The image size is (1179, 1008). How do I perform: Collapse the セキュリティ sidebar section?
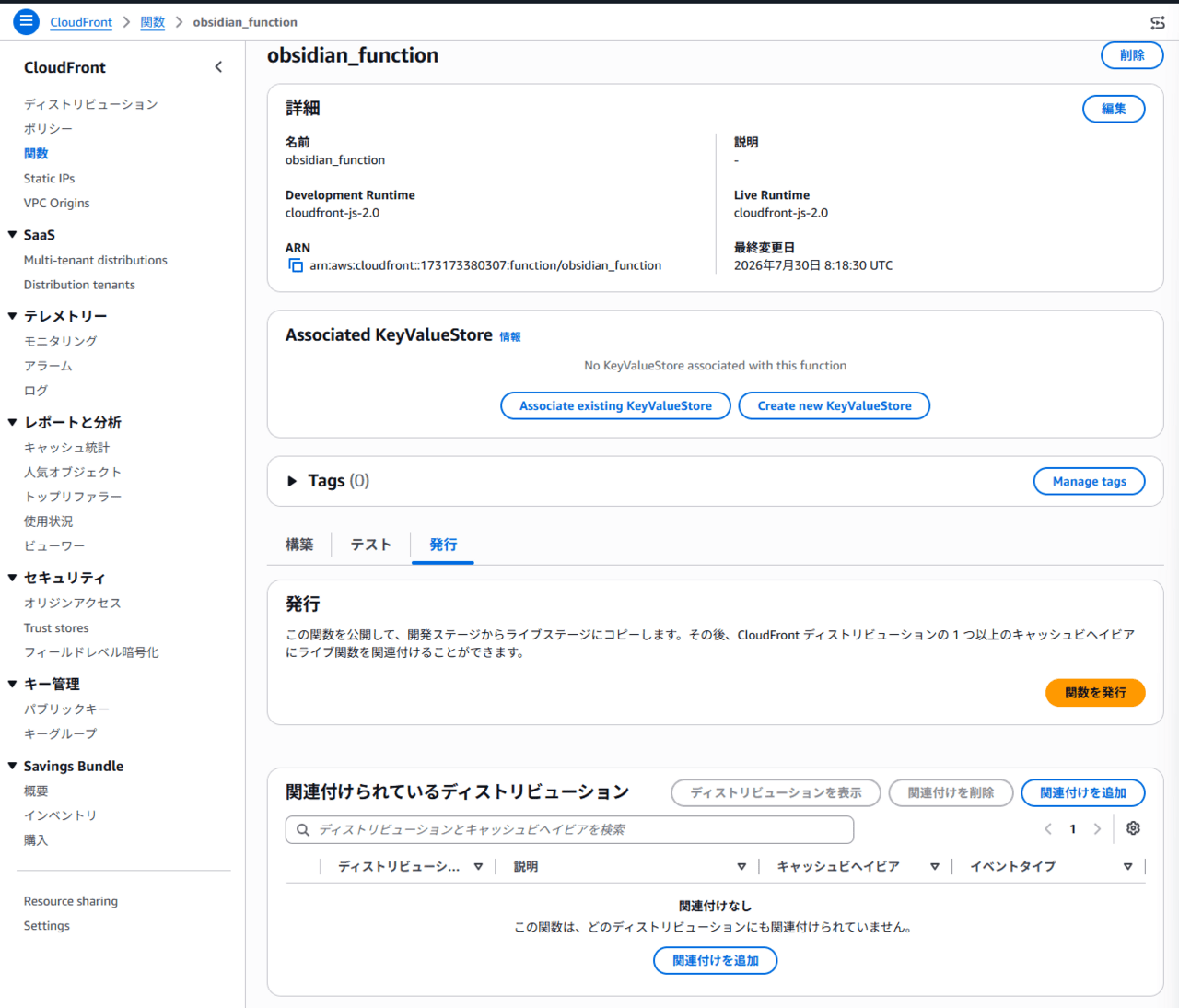13,578
